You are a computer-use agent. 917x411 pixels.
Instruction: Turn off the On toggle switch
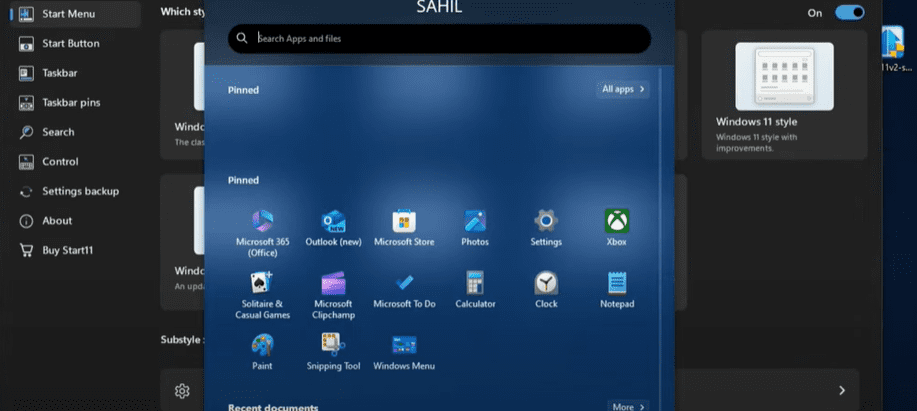(x=849, y=12)
